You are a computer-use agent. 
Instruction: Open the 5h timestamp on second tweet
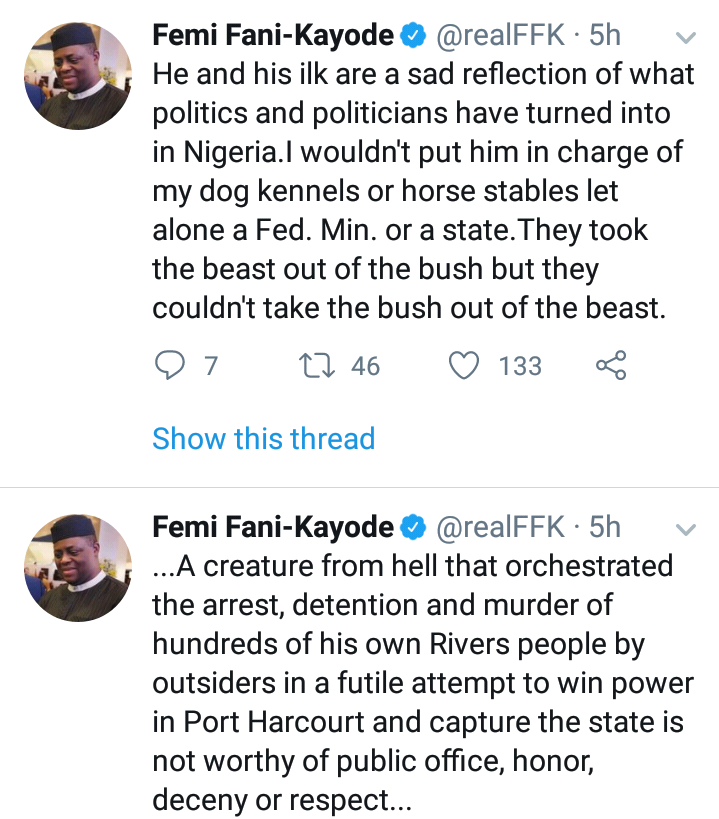click(605, 527)
